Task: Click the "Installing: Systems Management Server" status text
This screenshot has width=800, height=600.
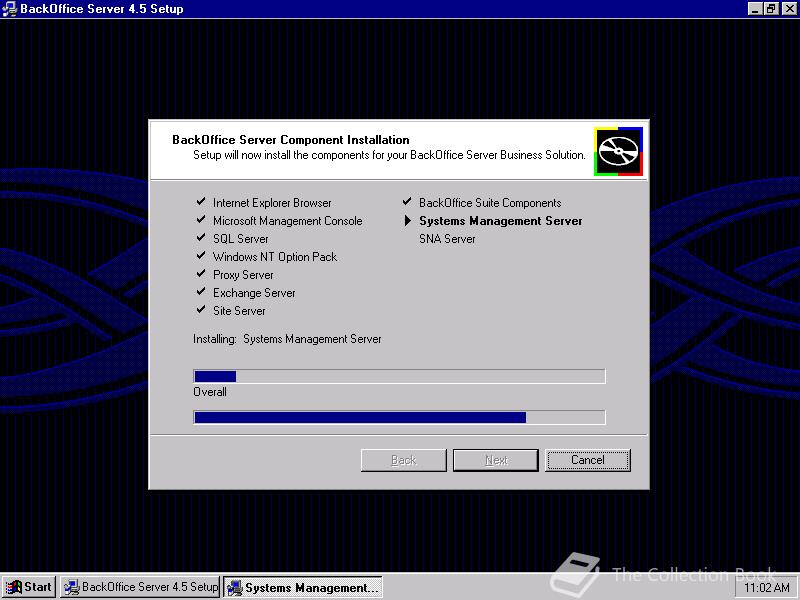Action: [x=287, y=339]
